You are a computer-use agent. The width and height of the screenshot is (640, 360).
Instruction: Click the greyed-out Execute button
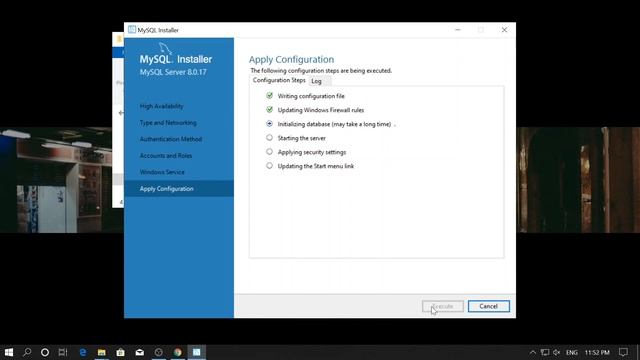[x=443, y=306]
